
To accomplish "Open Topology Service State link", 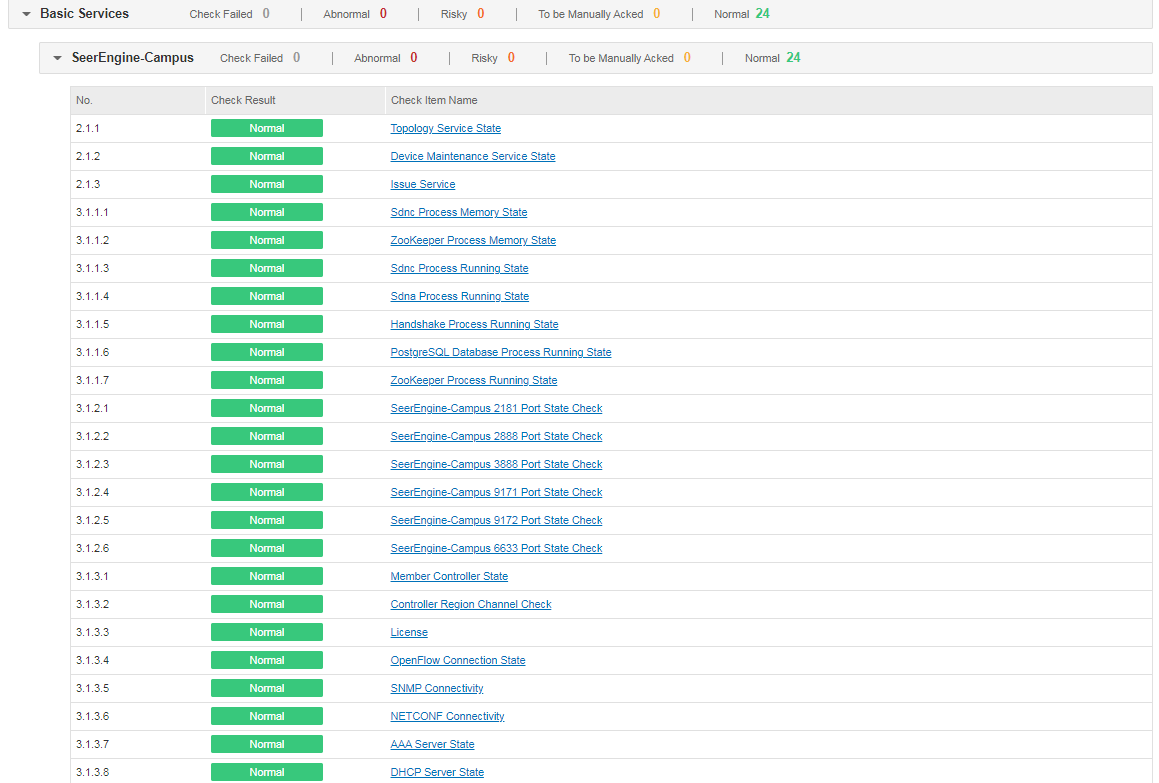I will point(446,128).
